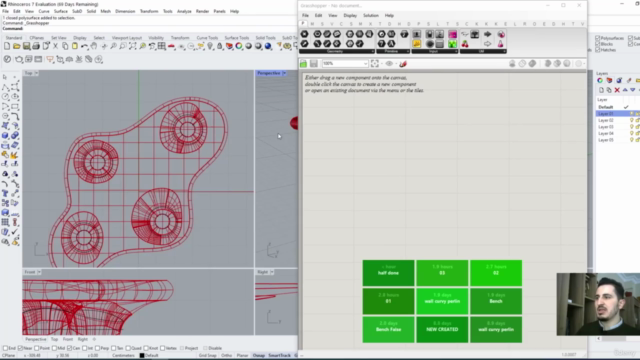The width and height of the screenshot is (640, 360).
Task: Click the black right arrow icon in Util
Action: 488,34
